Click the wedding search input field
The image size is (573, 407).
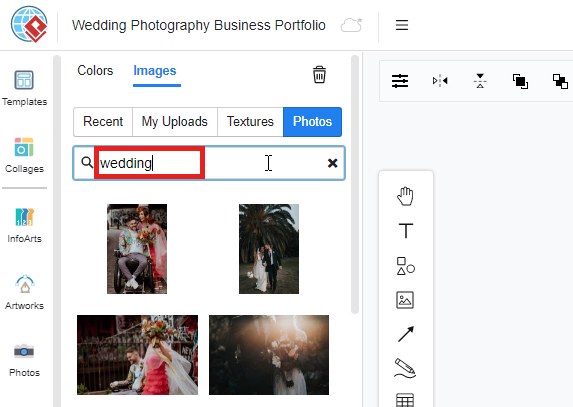(x=209, y=163)
